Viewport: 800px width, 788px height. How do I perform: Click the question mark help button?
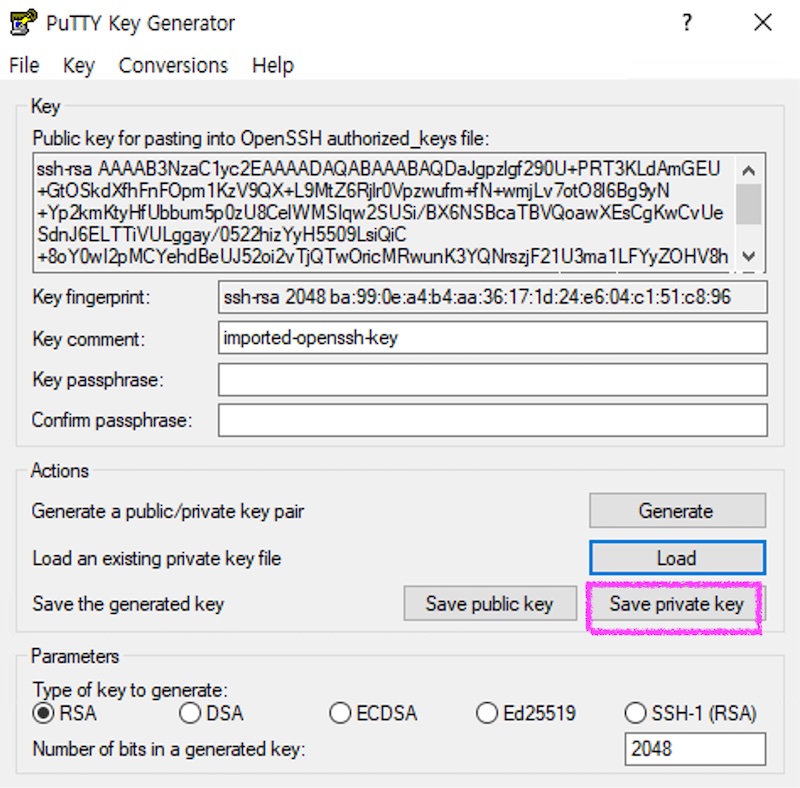pyautogui.click(x=687, y=22)
